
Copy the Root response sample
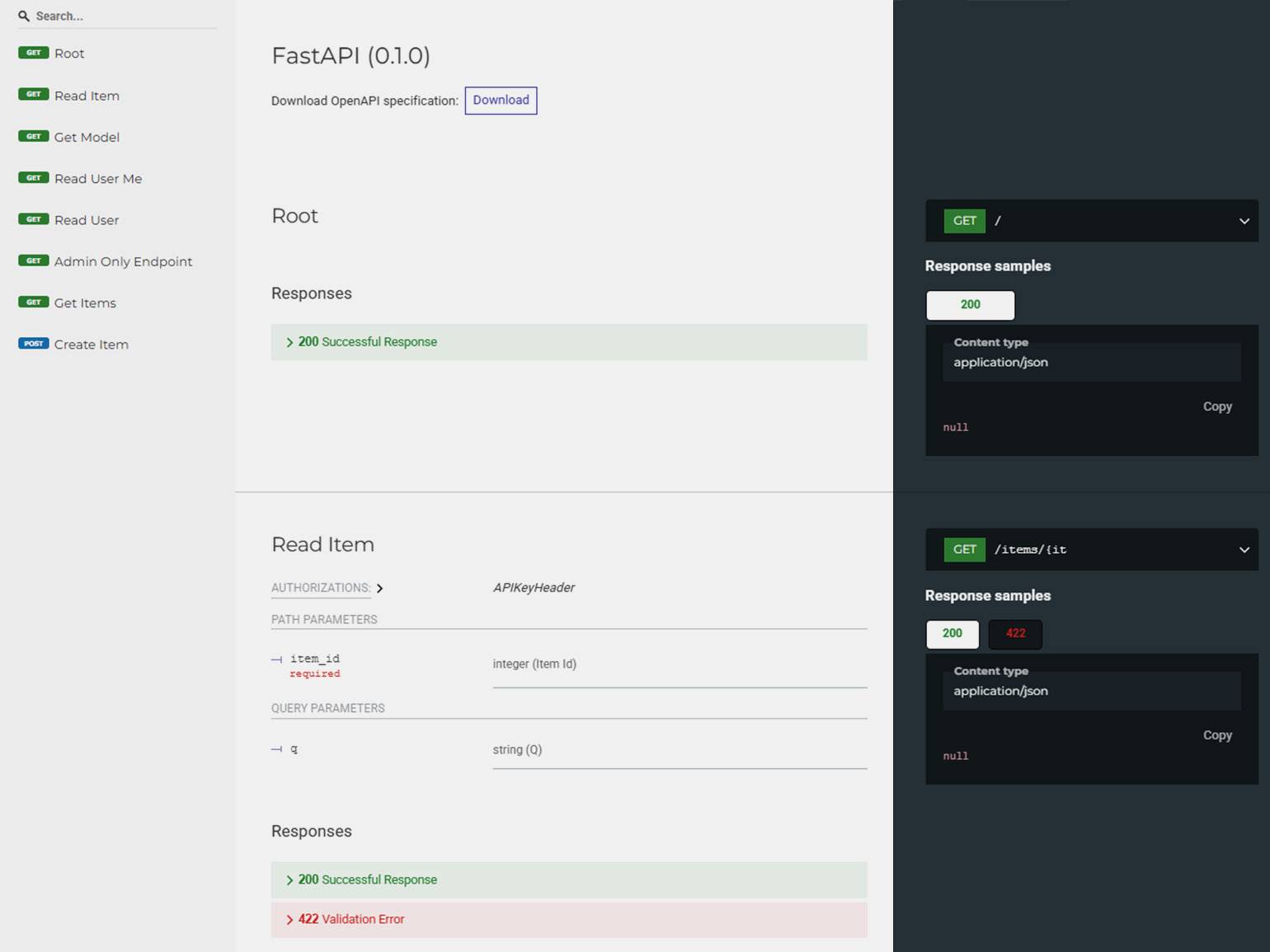click(x=1216, y=406)
